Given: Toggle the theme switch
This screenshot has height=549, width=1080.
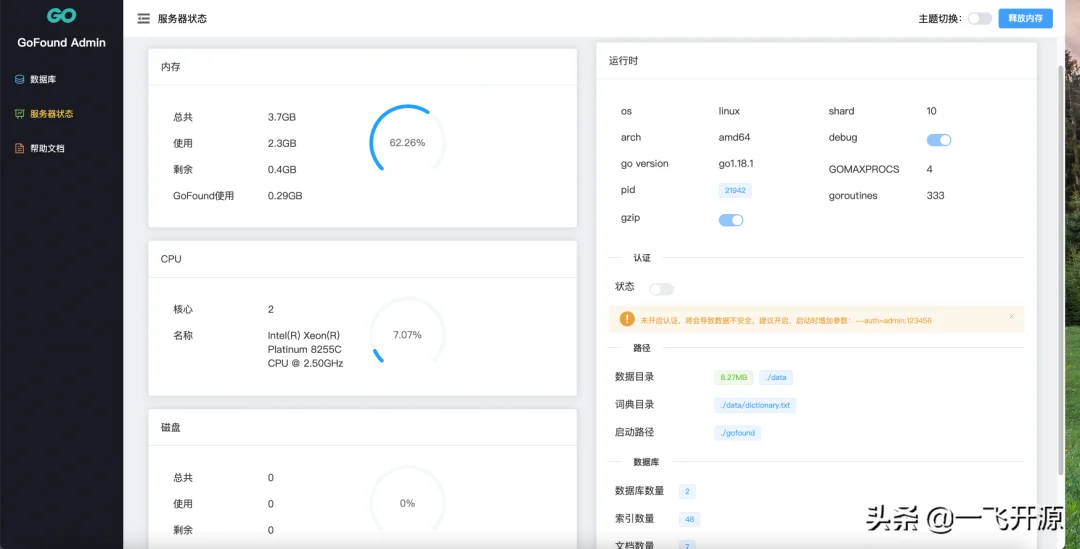Looking at the screenshot, I should pyautogui.click(x=979, y=19).
